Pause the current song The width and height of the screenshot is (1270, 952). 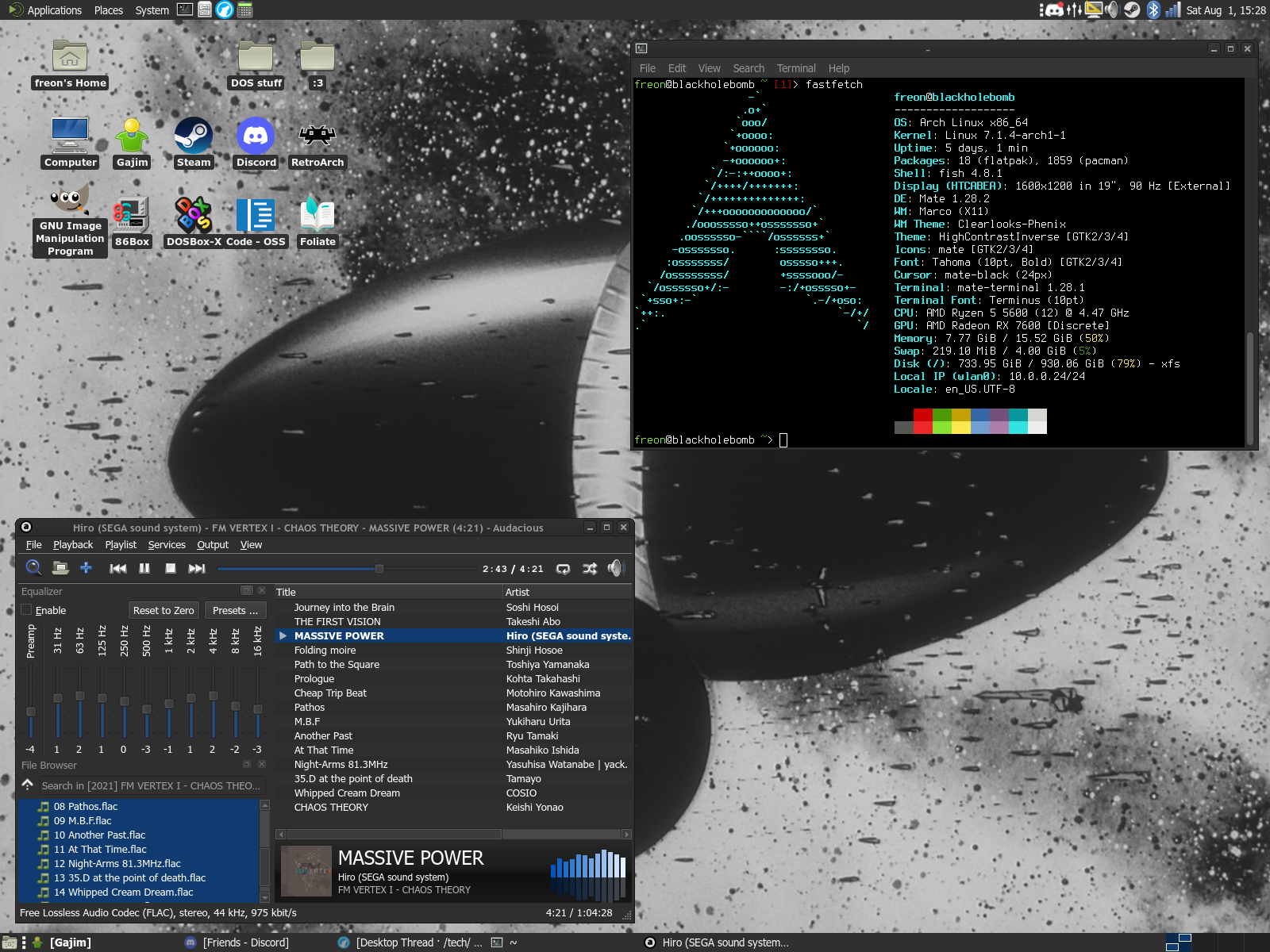tap(144, 568)
